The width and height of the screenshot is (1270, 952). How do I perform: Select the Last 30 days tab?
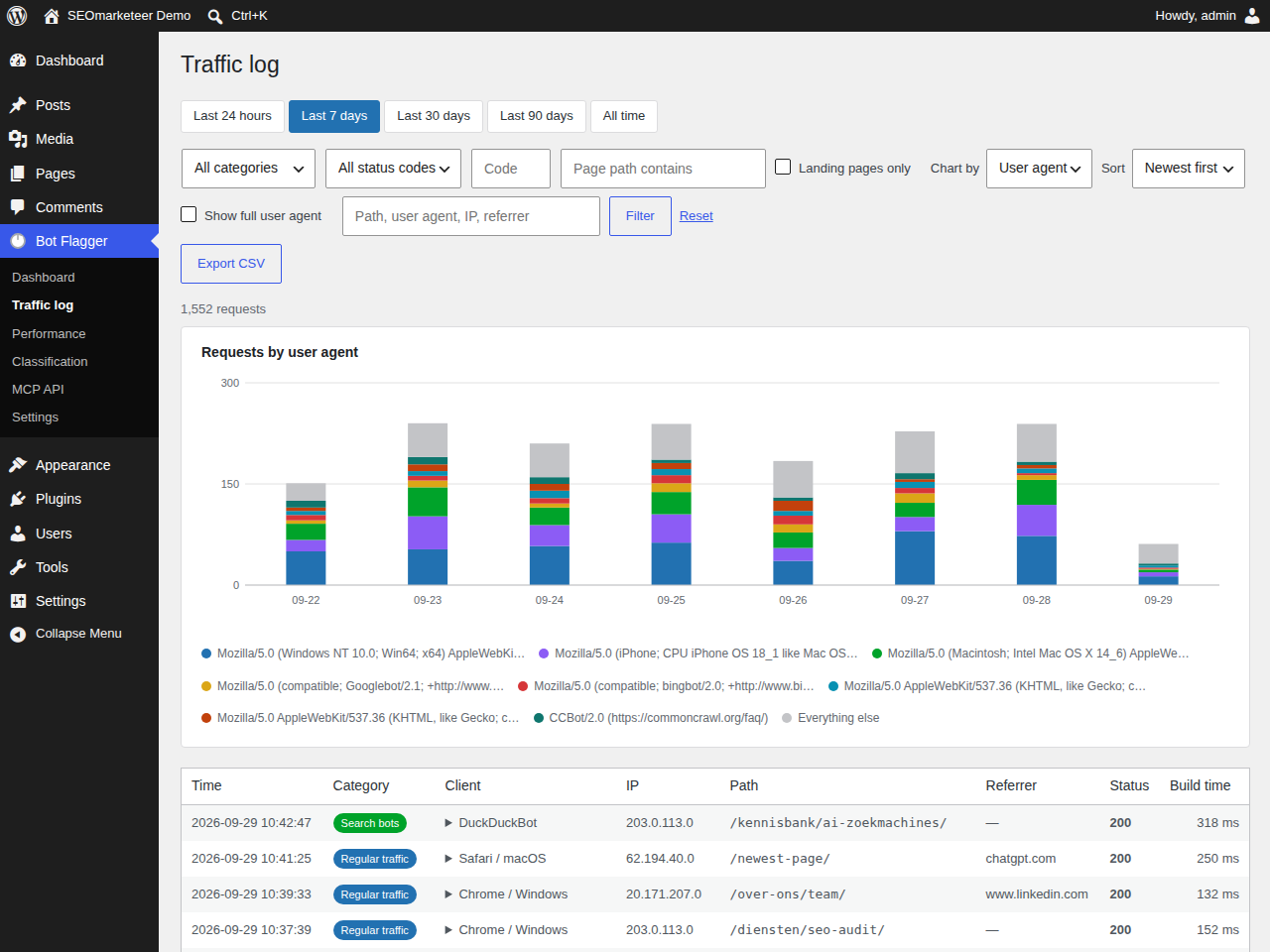pos(434,116)
